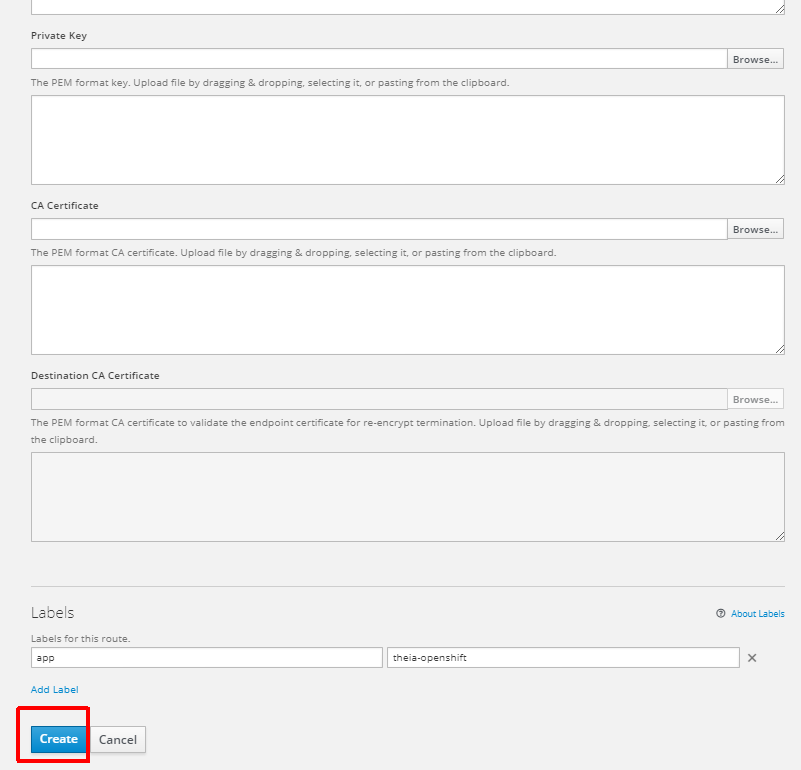801x770 pixels.
Task: Click inside the CA Certificate PEM textarea
Action: point(400,309)
